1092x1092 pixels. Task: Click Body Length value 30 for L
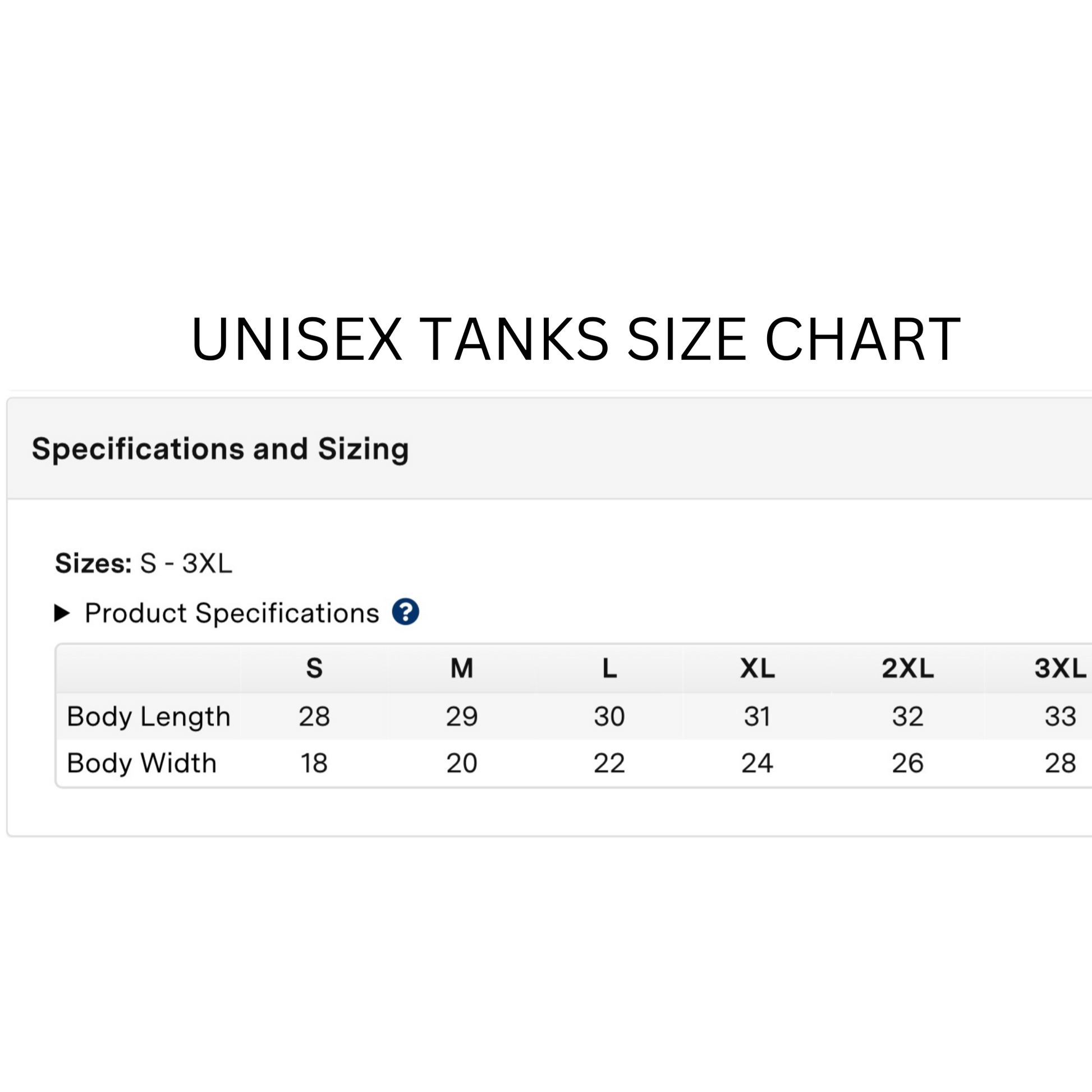609,717
